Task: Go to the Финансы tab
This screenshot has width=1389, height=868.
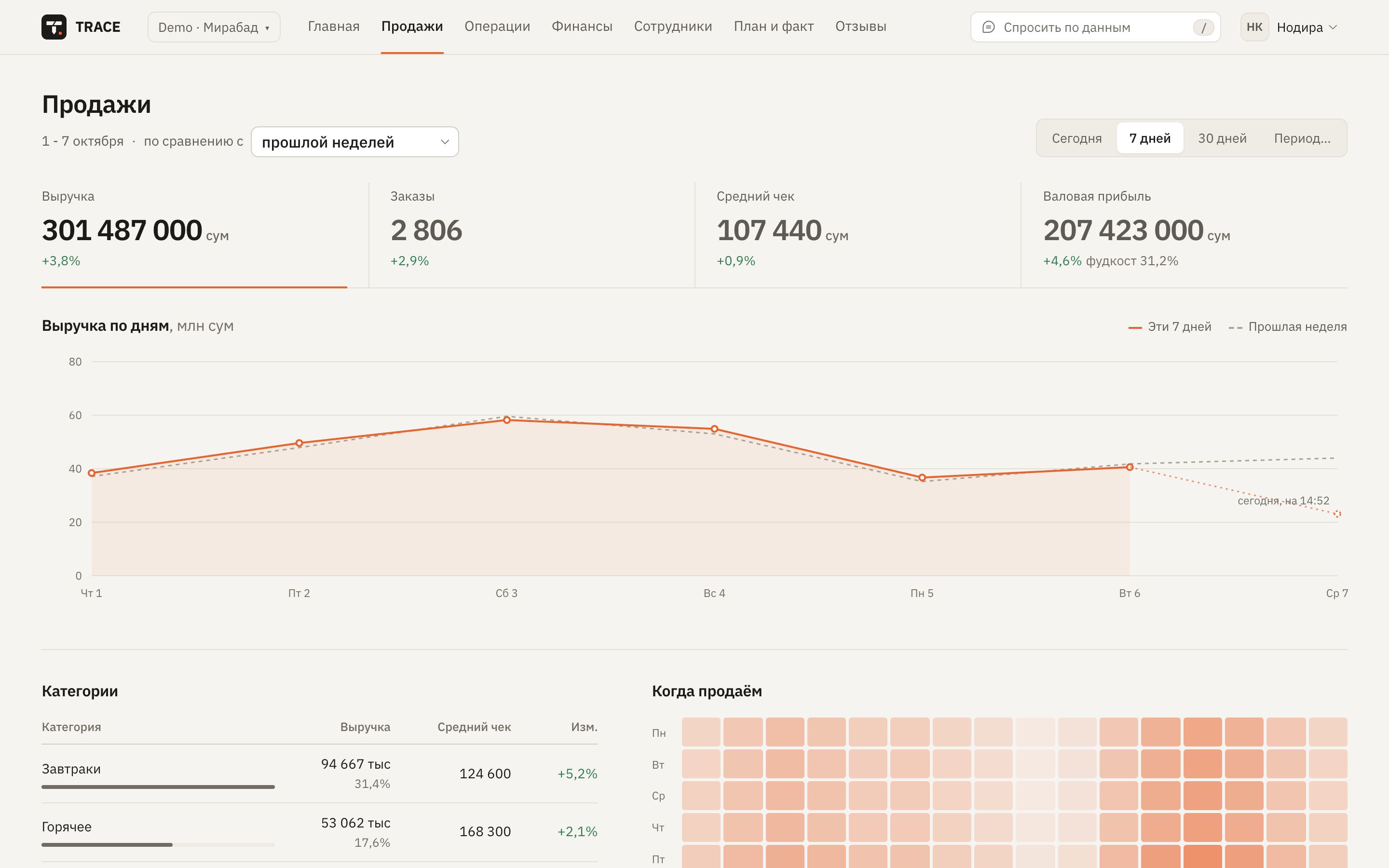Action: [582, 27]
